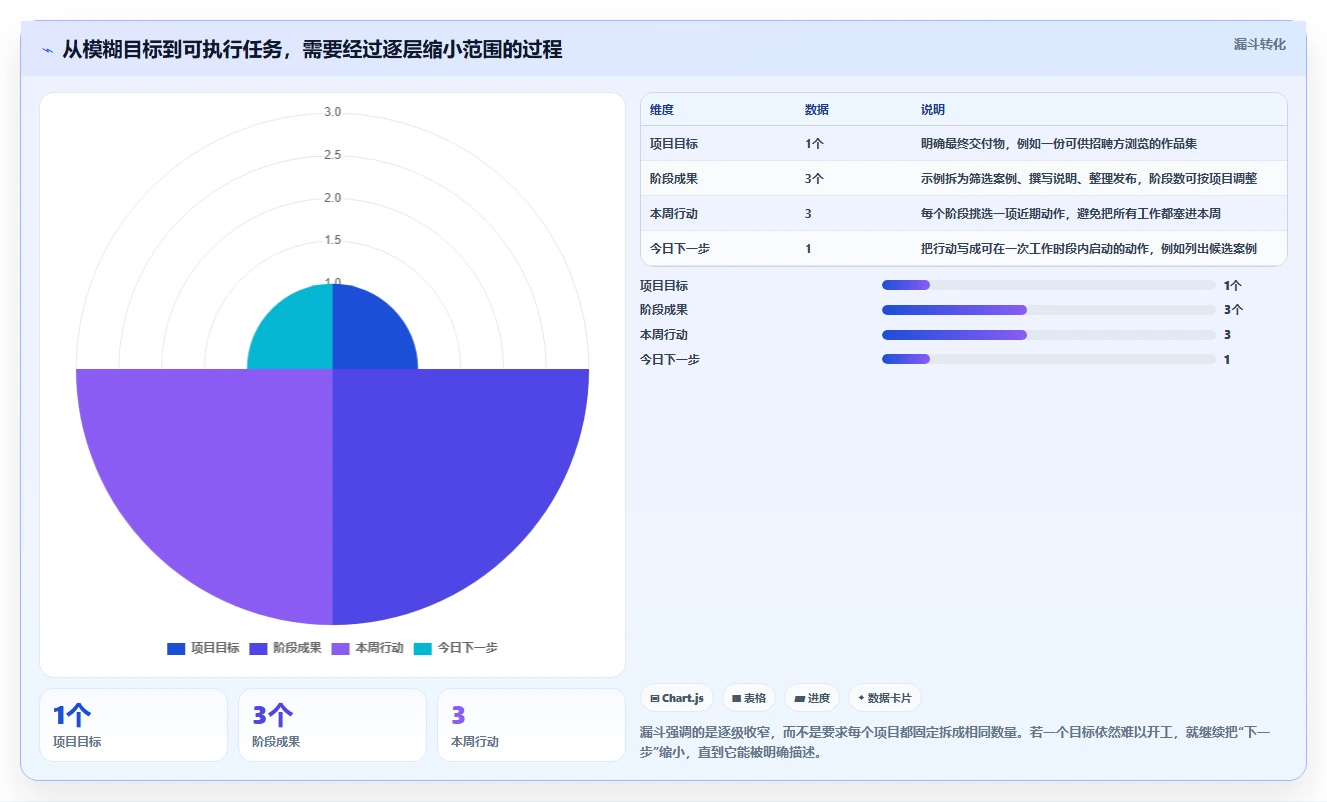
Task: Click the 今日下一步 progress row label
Action: (x=670, y=359)
